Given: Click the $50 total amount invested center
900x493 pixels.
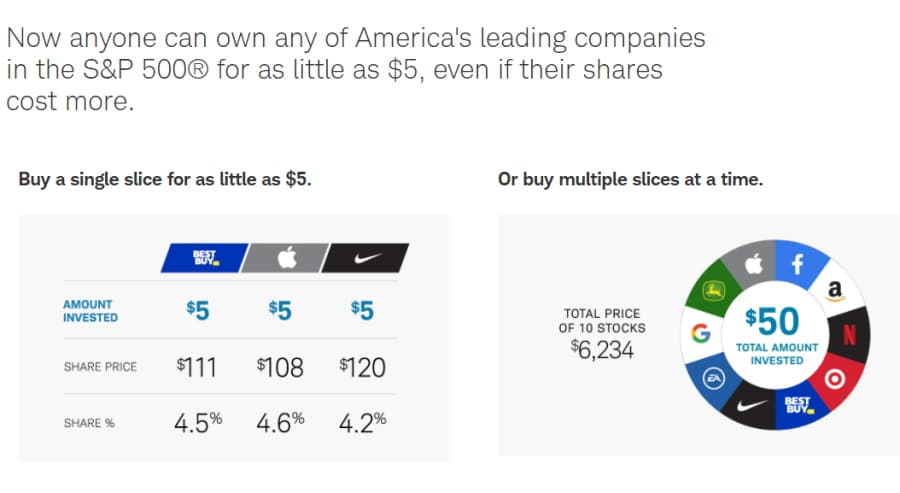Looking at the screenshot, I should 776,335.
